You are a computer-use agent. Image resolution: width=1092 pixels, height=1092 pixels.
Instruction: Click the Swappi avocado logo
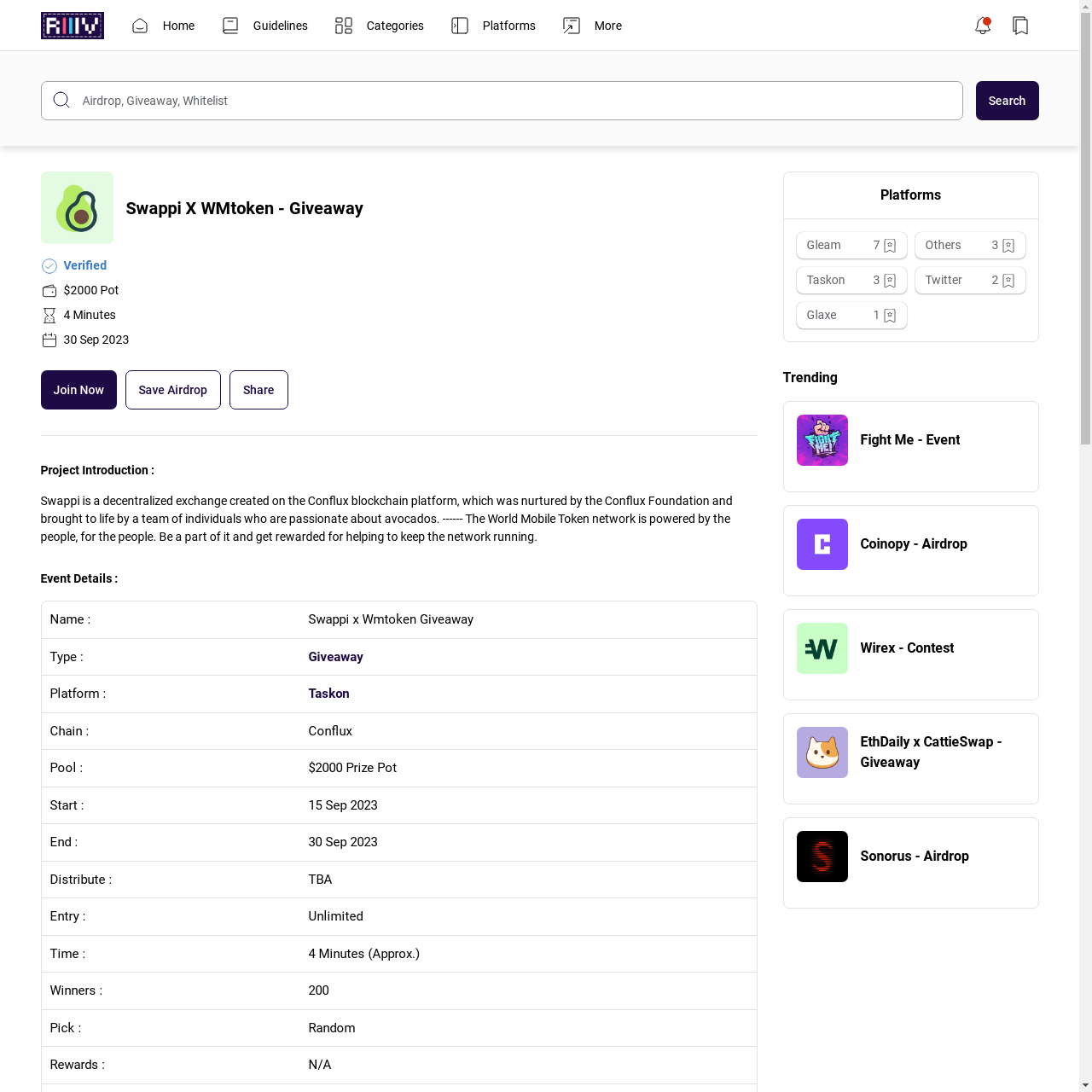coord(77,208)
